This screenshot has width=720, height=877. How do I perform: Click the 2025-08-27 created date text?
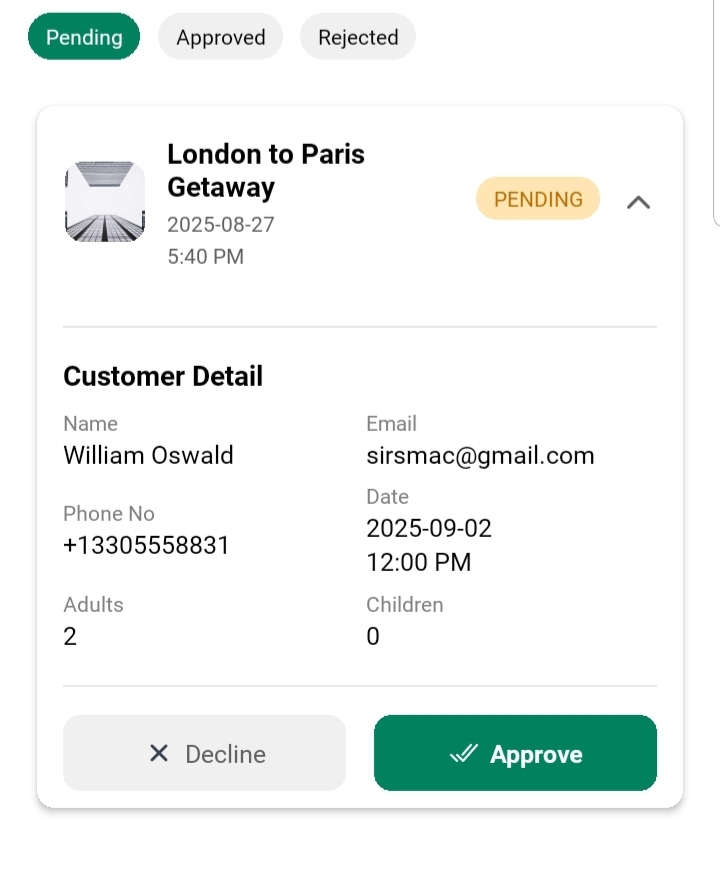click(x=220, y=224)
